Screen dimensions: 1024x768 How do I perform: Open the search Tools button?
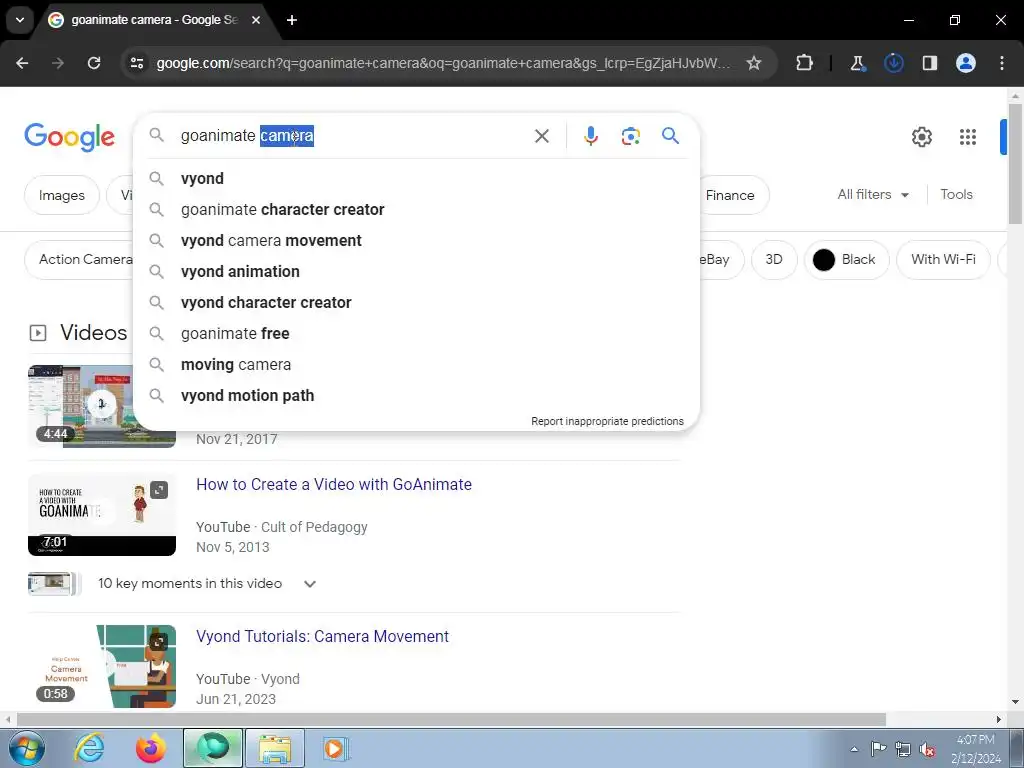tap(956, 195)
